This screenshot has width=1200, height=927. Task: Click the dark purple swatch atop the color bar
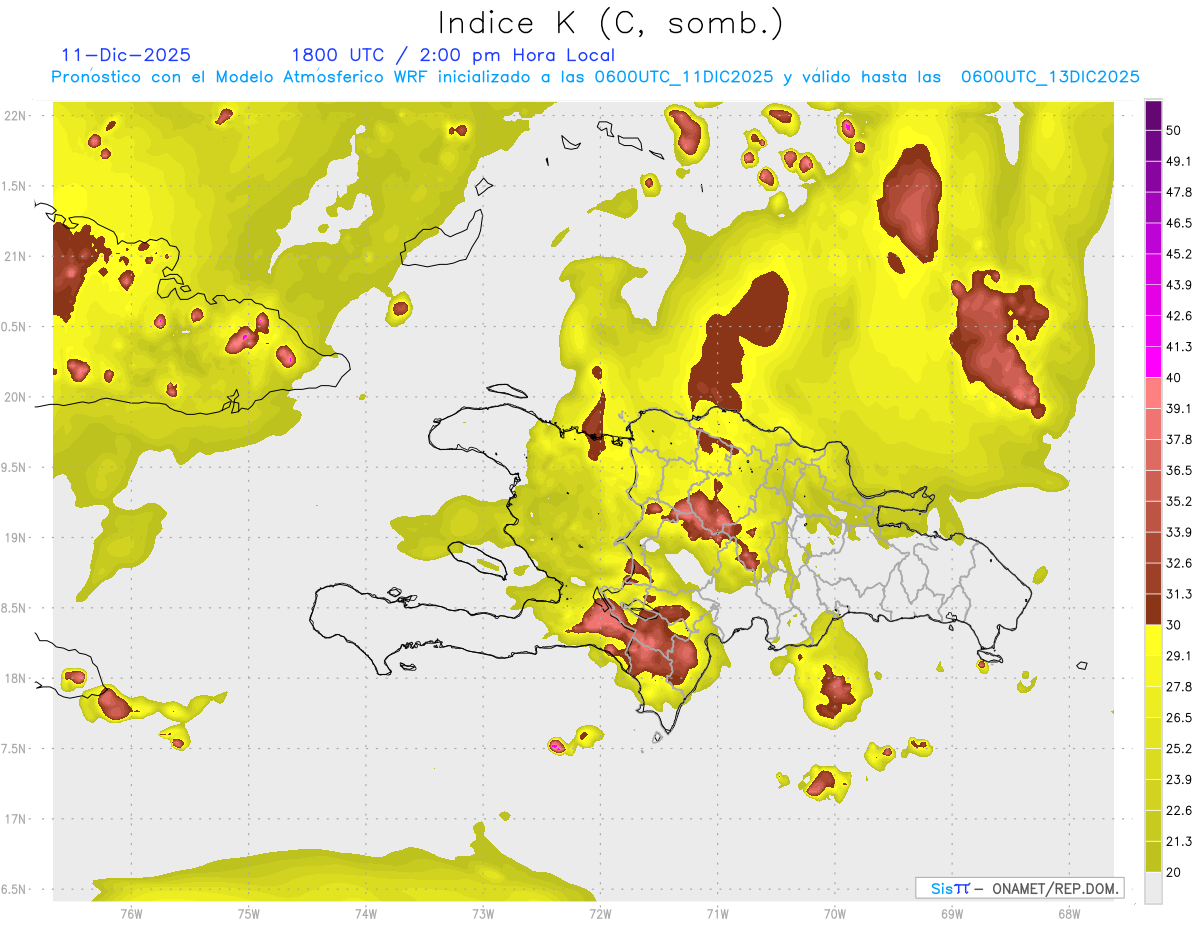pyautogui.click(x=1153, y=115)
